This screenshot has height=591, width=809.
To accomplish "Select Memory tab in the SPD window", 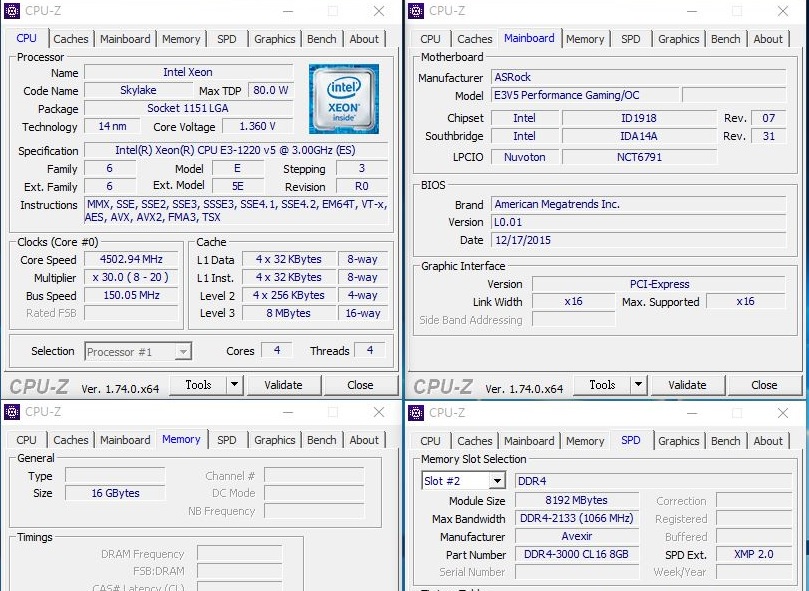I will point(585,441).
